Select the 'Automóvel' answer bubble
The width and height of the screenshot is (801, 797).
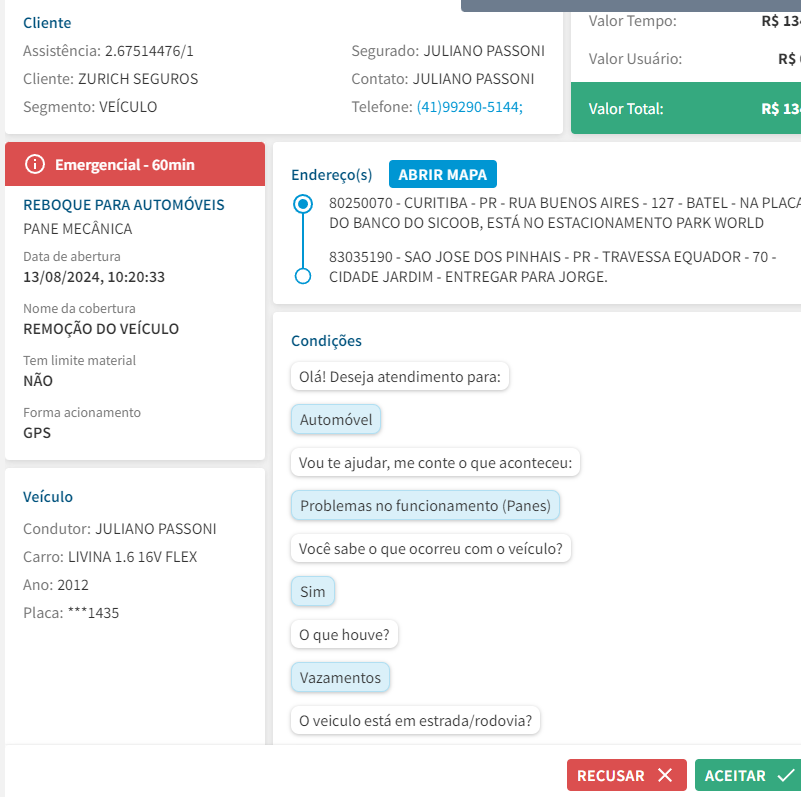(x=336, y=420)
